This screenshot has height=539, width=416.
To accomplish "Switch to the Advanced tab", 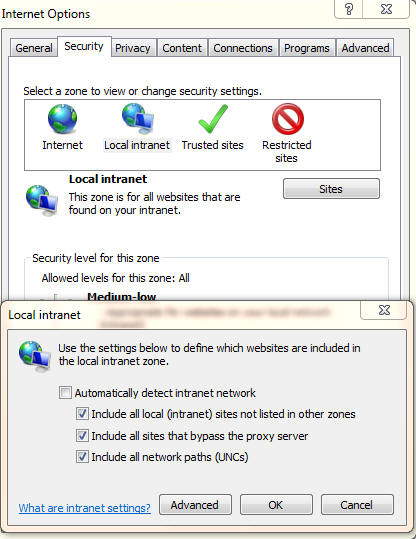I will coord(365,48).
